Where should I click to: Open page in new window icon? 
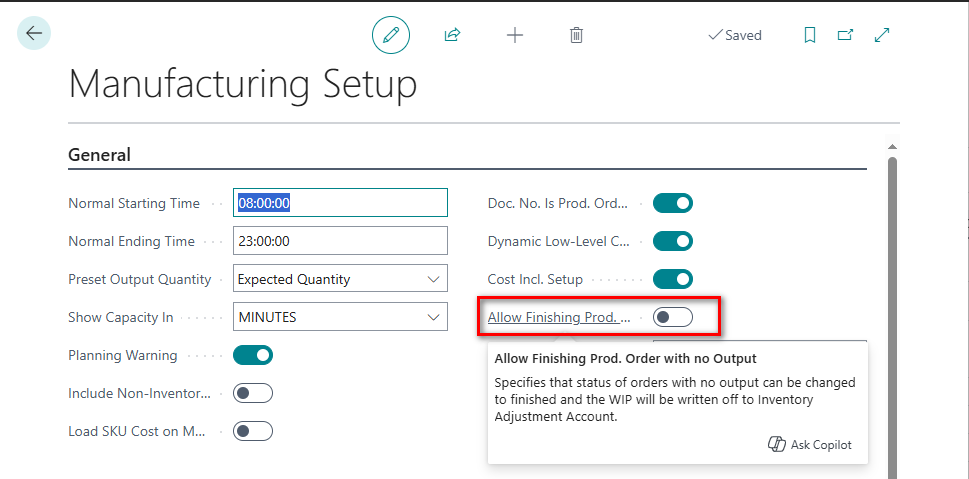click(845, 35)
